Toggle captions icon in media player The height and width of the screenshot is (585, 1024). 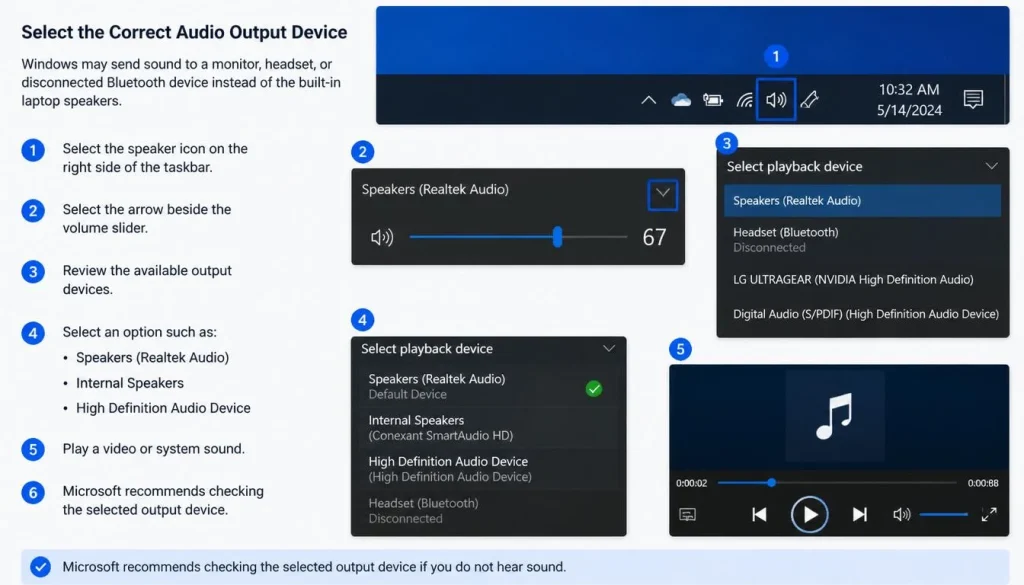pos(687,514)
